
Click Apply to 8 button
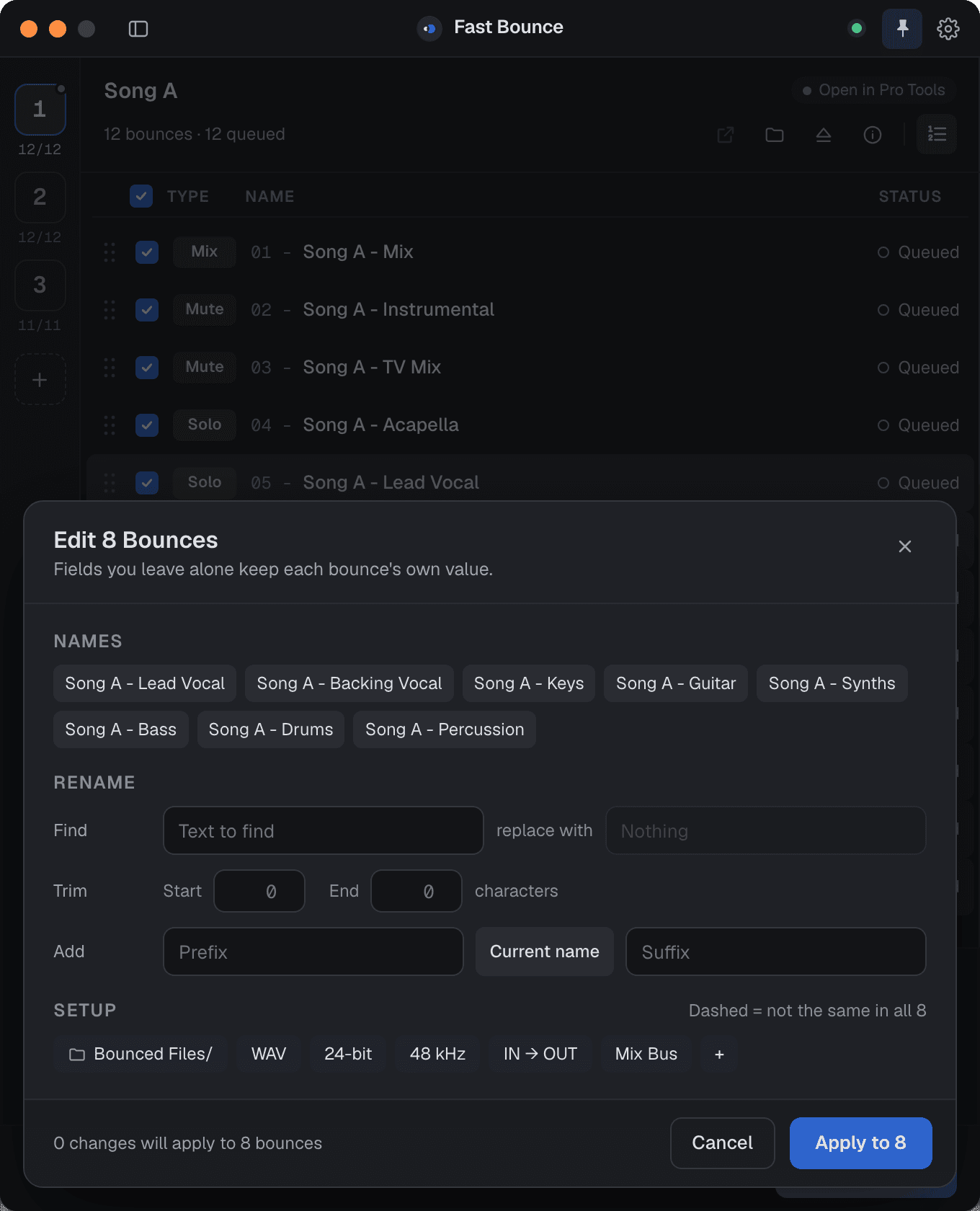tap(860, 1143)
